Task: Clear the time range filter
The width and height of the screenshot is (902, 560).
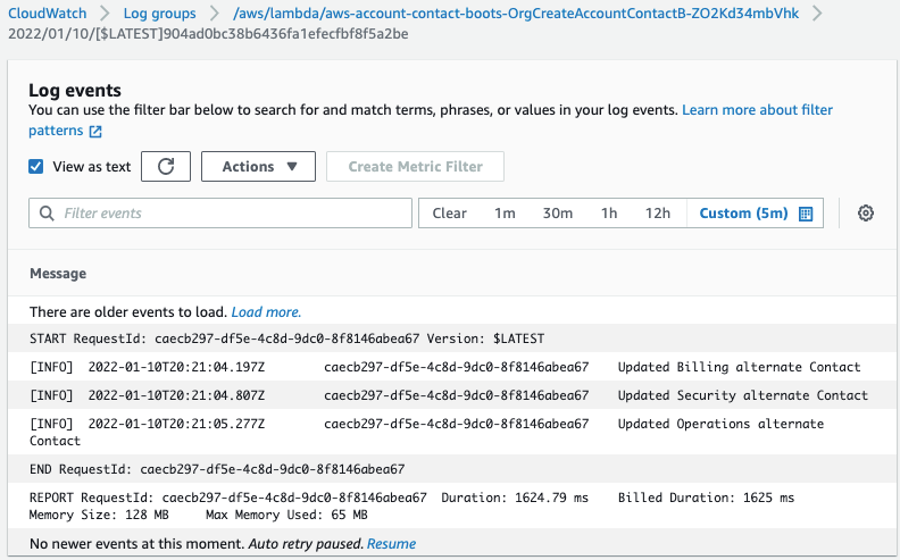Action: 449,213
